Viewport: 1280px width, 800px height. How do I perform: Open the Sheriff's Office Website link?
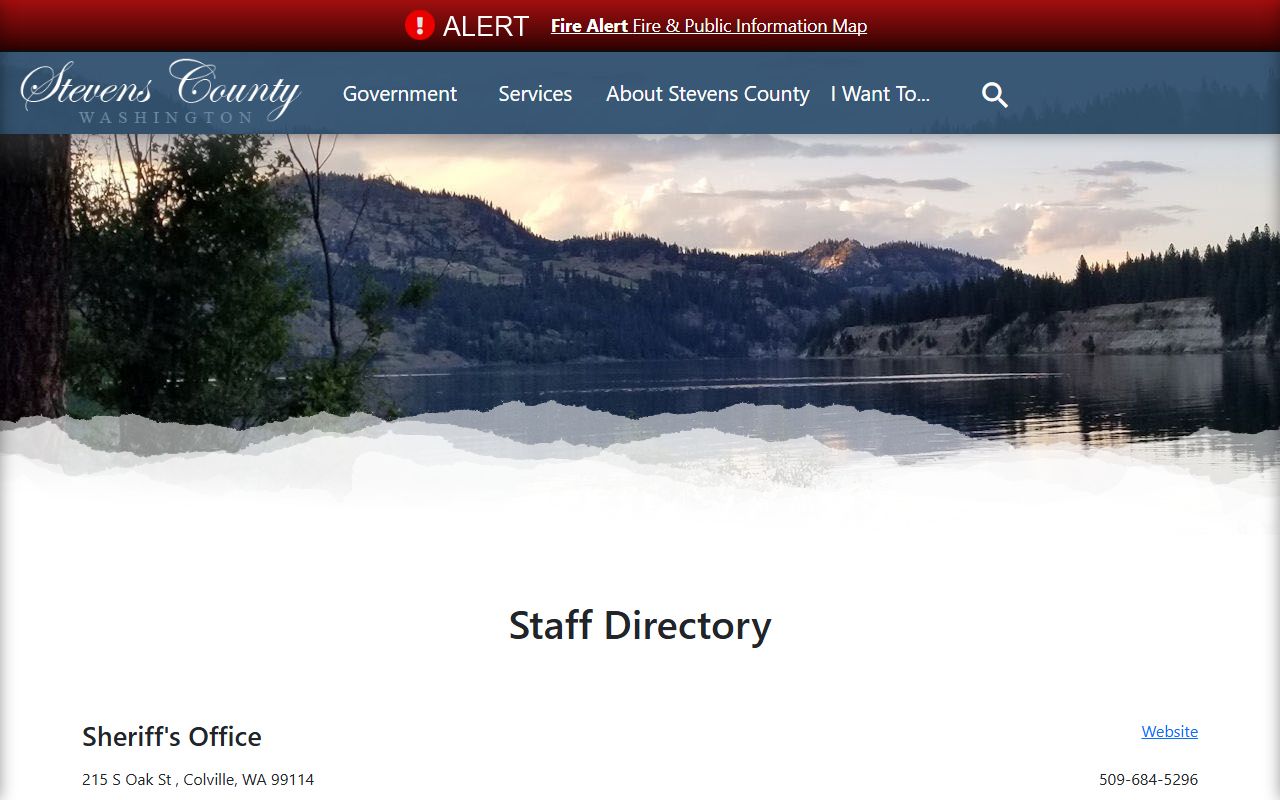click(x=1169, y=731)
